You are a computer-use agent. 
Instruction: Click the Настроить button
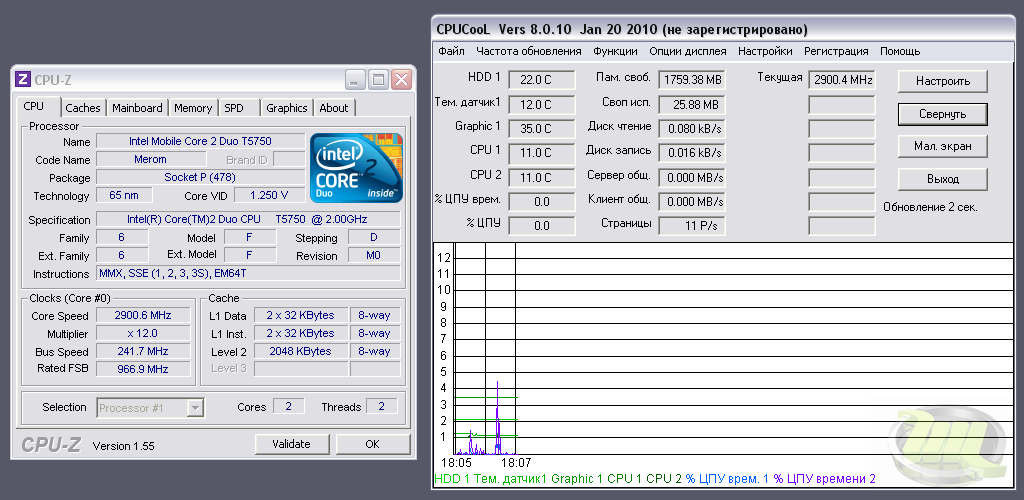pos(942,82)
